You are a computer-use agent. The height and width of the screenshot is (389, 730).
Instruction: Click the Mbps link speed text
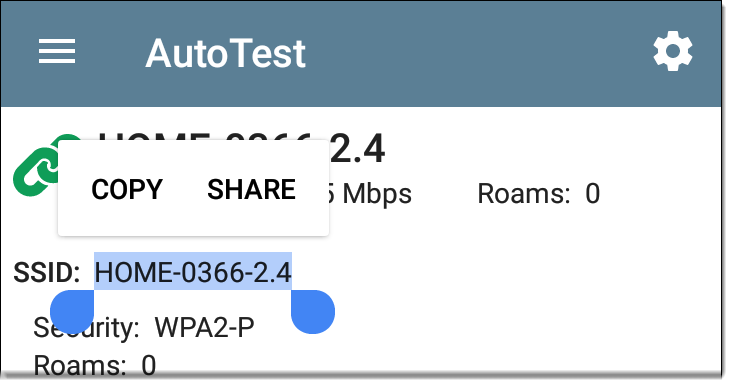pos(371,194)
